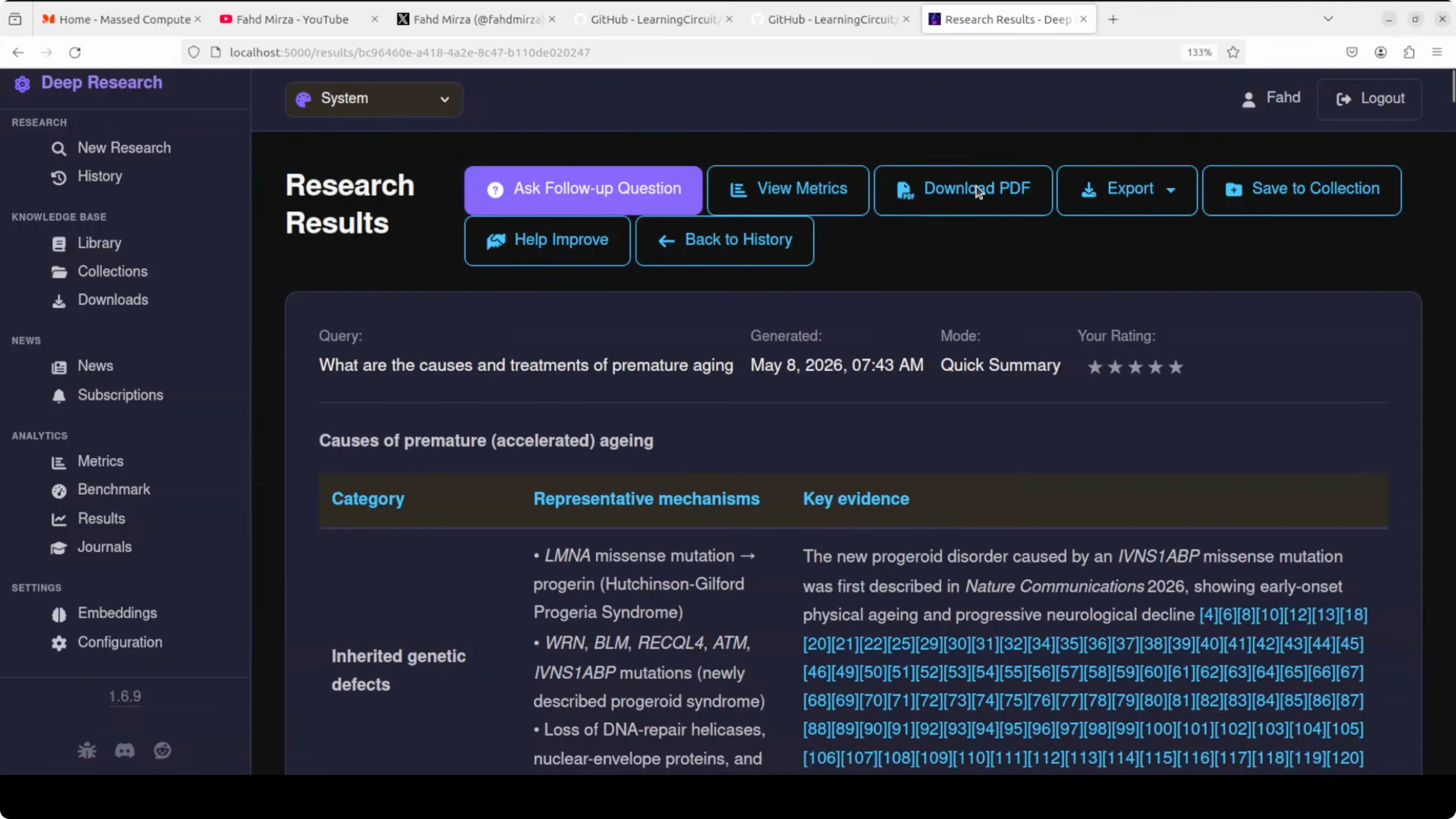Click the bug report icon

click(x=87, y=751)
